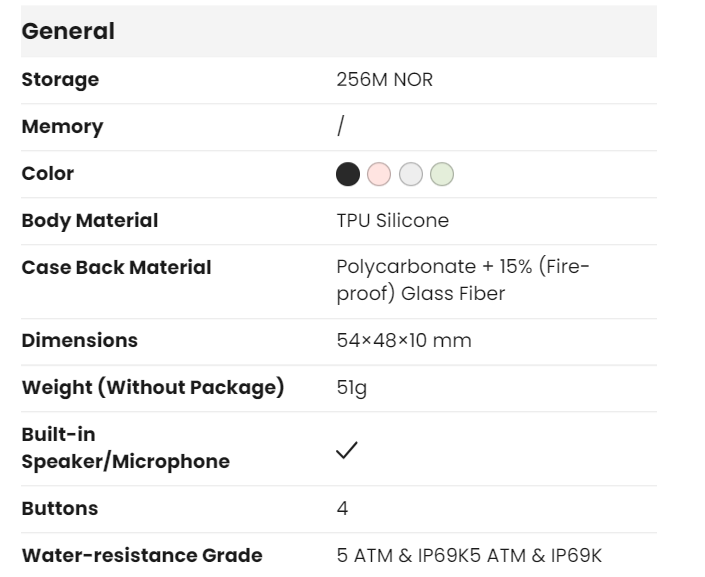Screen dimensions: 705x577
Task: Select the TPU Silicone value text
Action: pyautogui.click(x=393, y=221)
